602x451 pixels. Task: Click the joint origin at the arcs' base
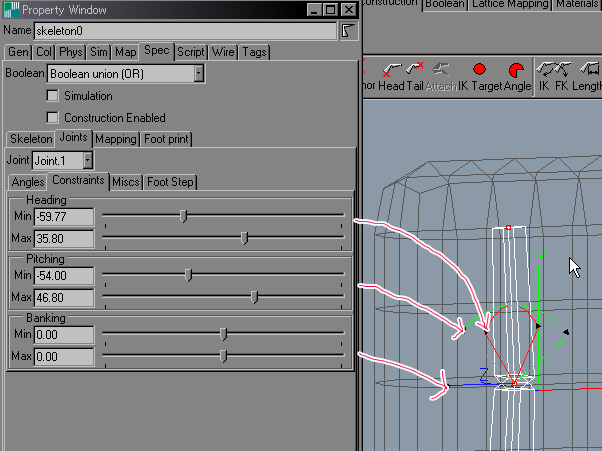click(x=514, y=383)
